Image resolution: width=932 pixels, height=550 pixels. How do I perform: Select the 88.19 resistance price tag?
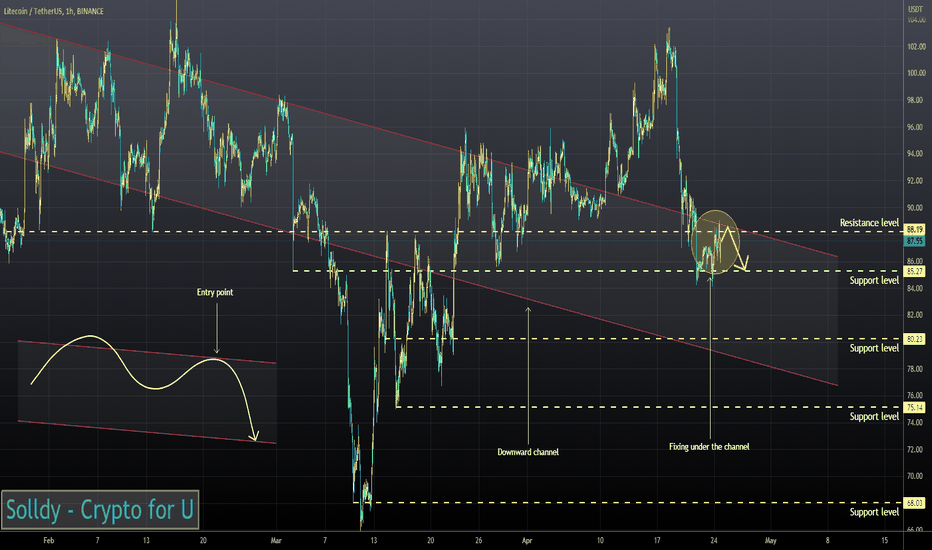pyautogui.click(x=914, y=230)
